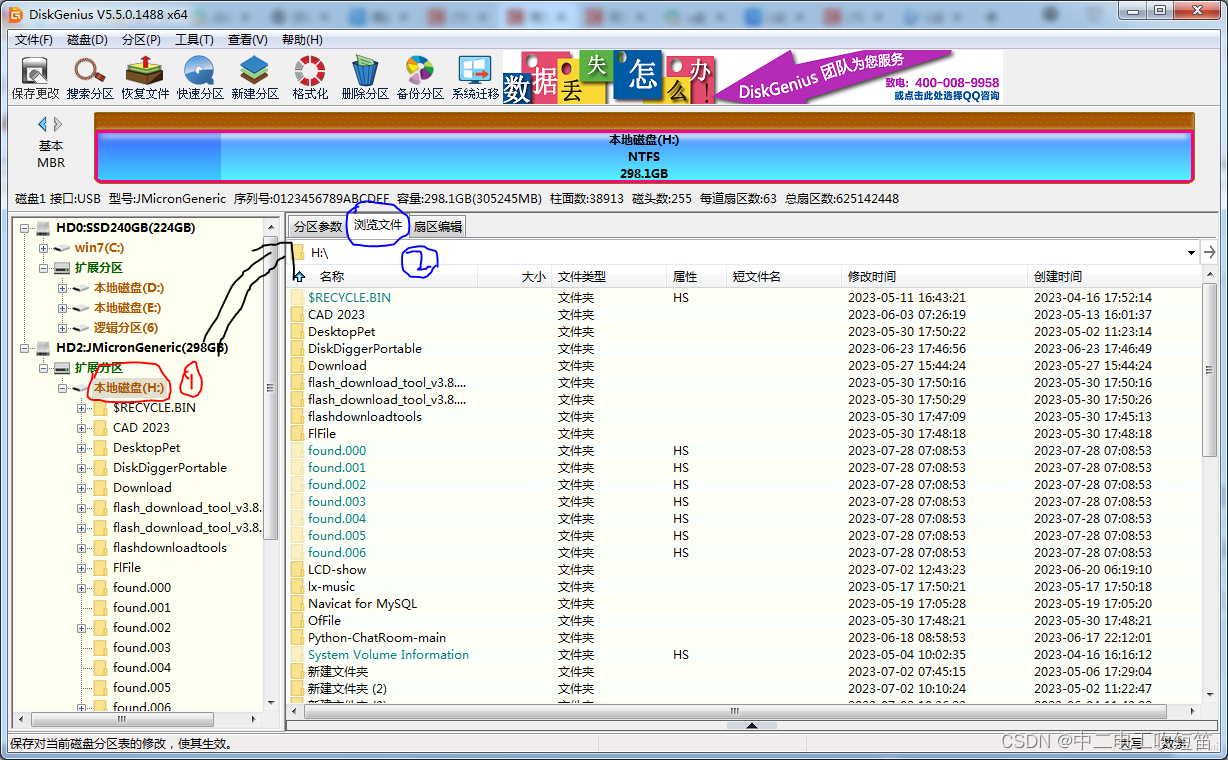The width and height of the screenshot is (1228, 760).
Task: Sort by 大小 column header
Action: click(534, 277)
